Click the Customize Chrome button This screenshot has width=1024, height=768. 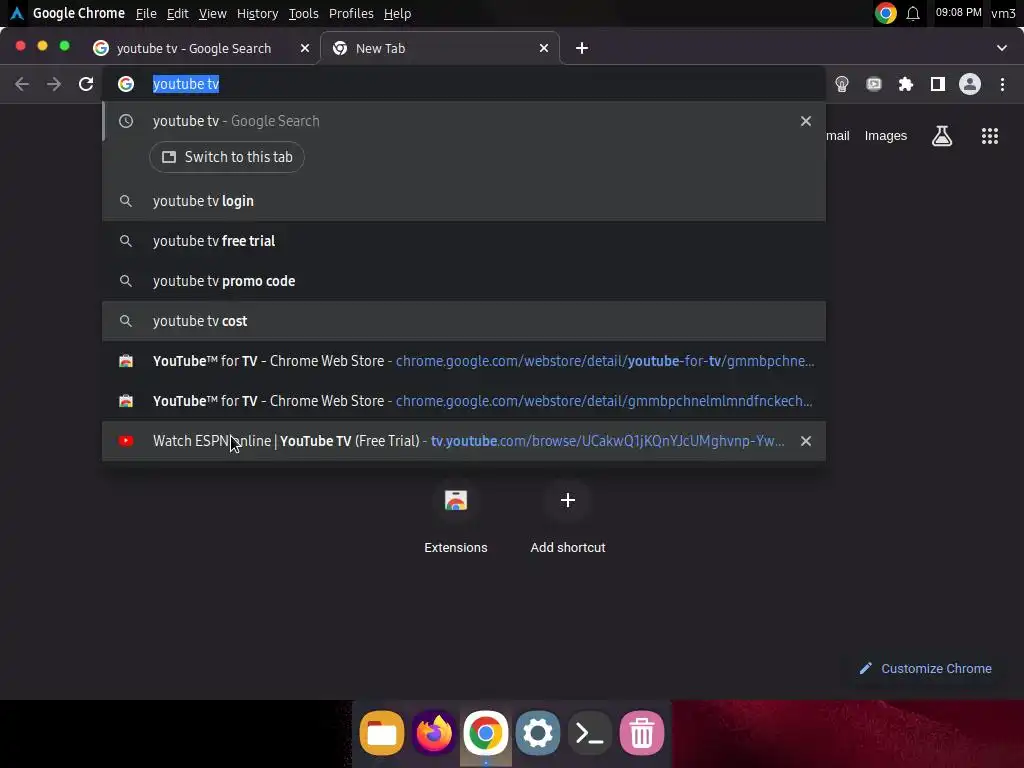(x=925, y=669)
